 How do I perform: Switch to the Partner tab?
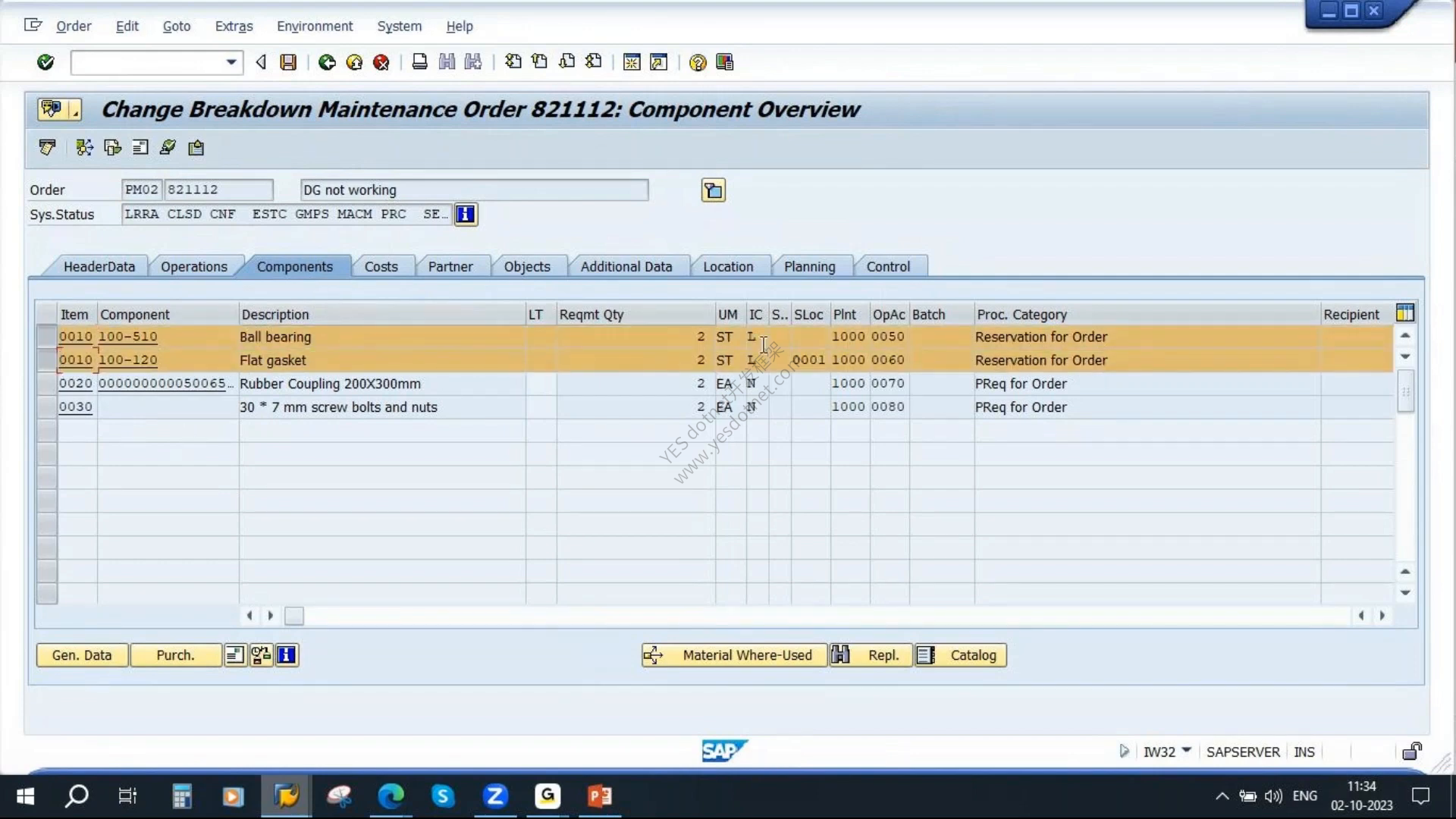coord(450,267)
